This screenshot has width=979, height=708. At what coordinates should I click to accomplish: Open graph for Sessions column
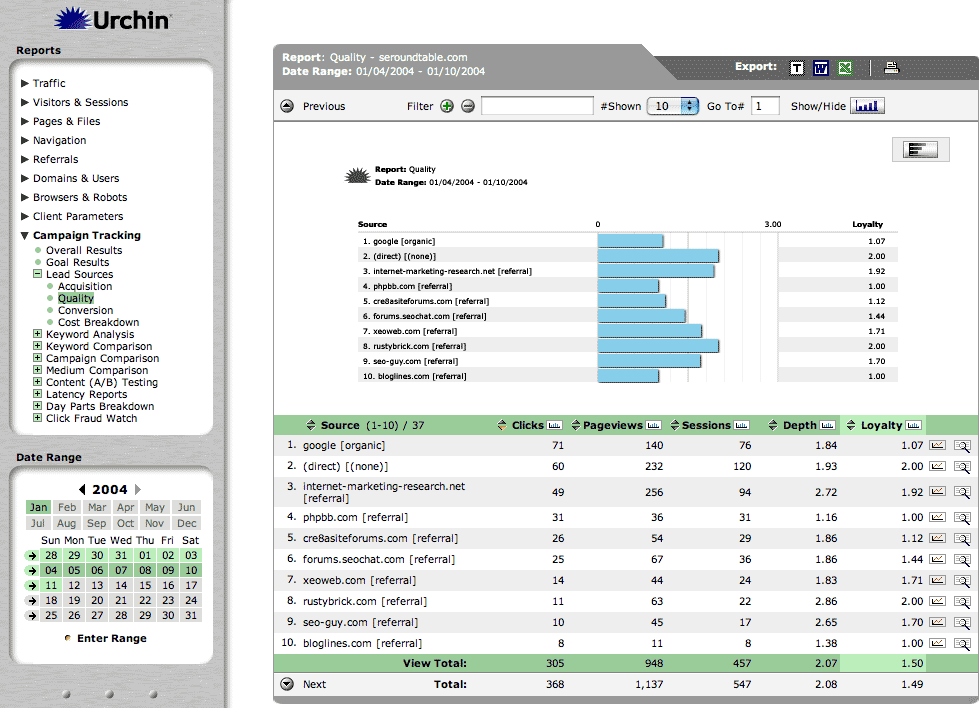(x=741, y=426)
